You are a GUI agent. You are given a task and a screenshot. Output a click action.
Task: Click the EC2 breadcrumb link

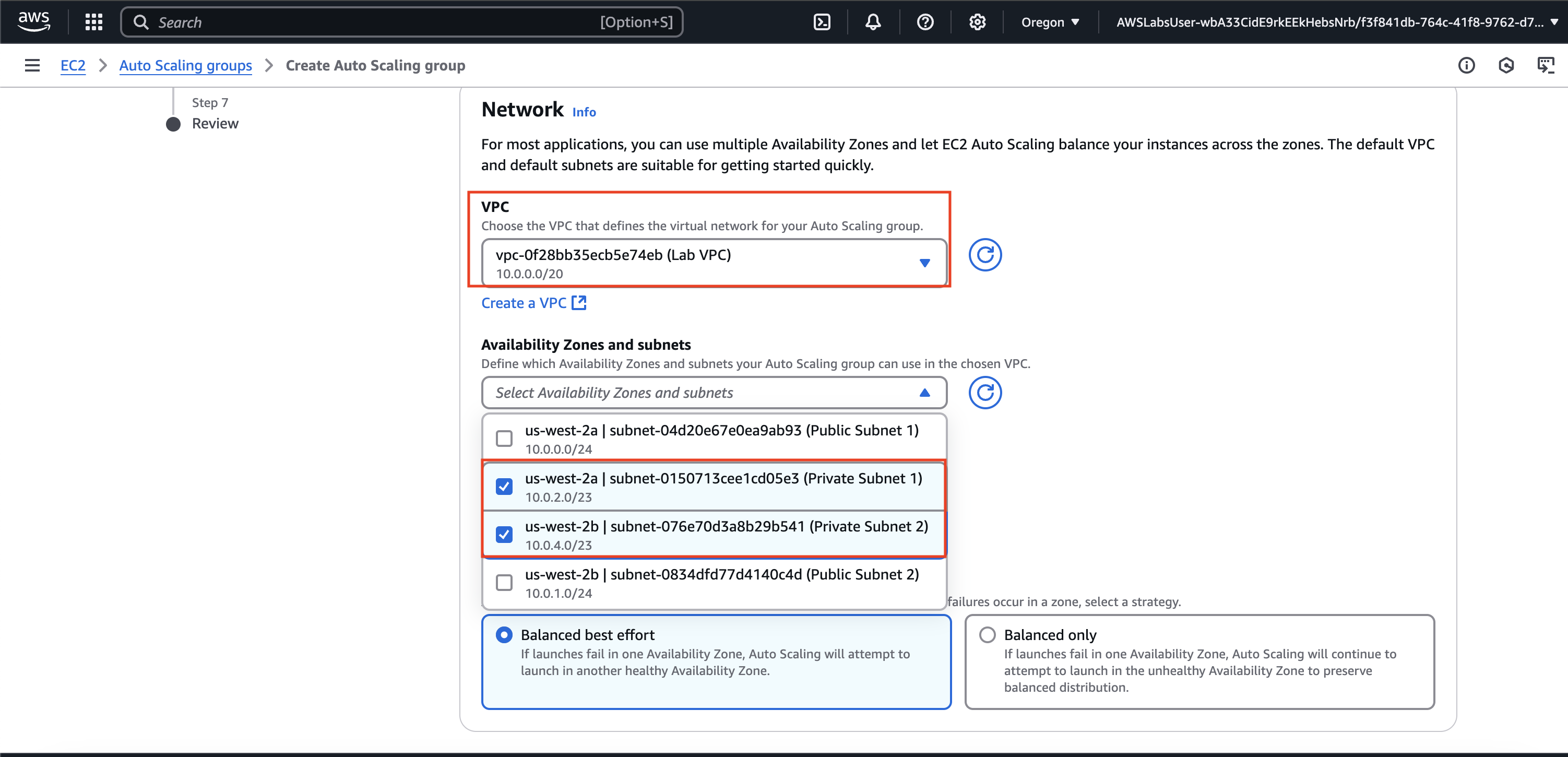pyautogui.click(x=73, y=65)
